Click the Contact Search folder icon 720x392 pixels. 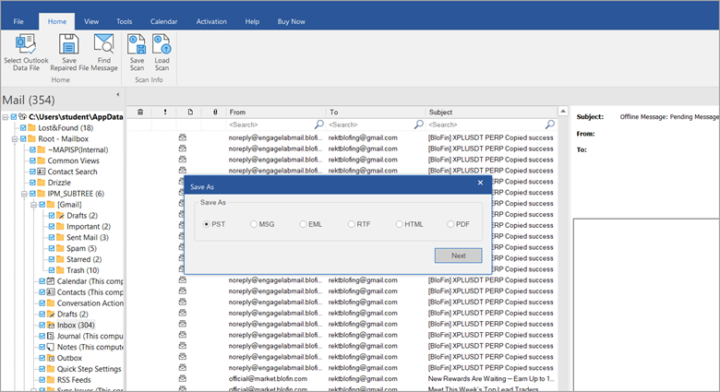click(41, 172)
